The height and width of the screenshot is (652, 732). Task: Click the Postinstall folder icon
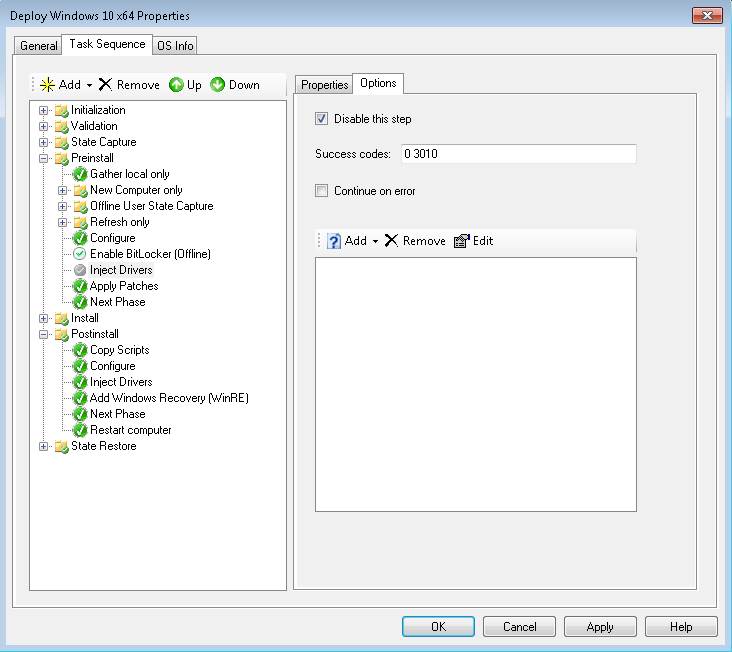62,334
